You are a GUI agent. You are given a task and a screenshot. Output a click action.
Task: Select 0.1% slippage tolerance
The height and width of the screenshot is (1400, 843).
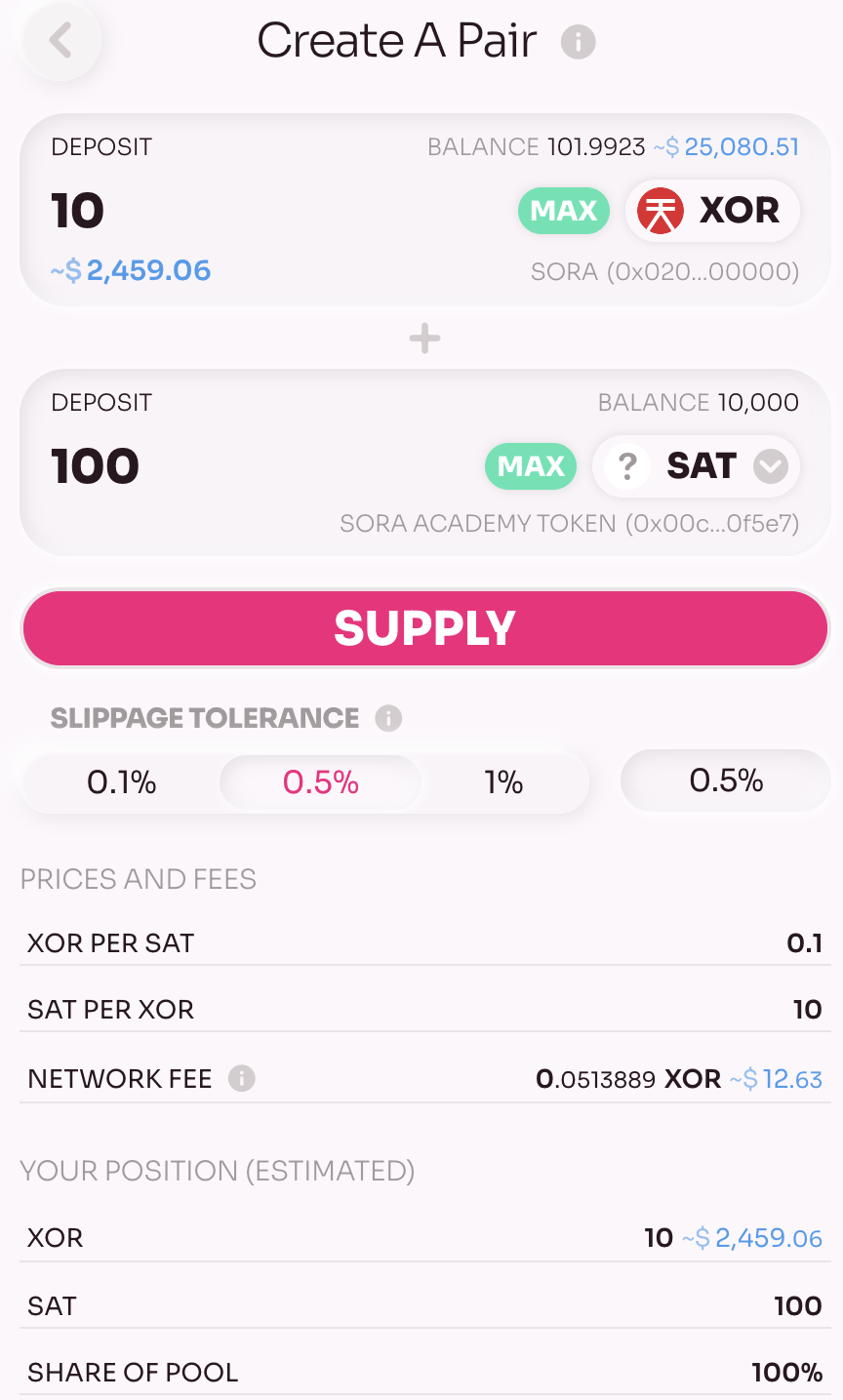[122, 782]
